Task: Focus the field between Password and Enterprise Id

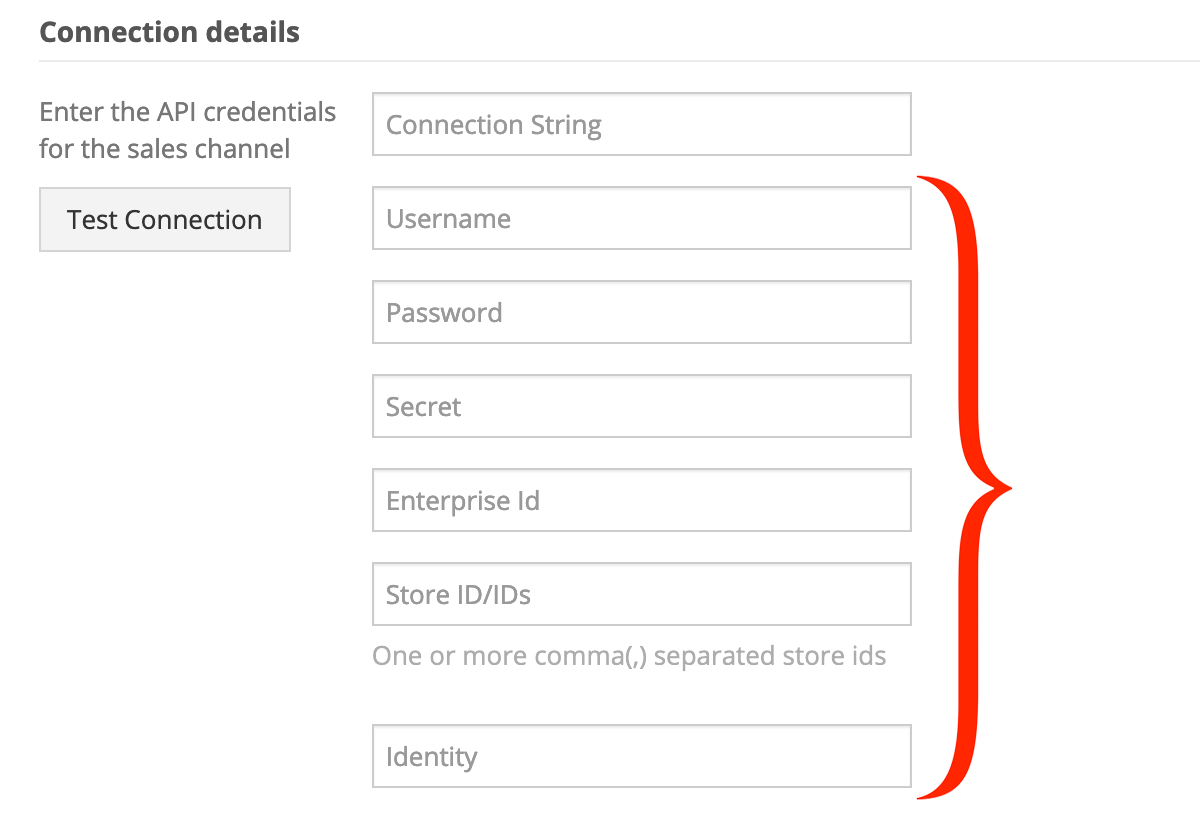Action: coord(642,406)
